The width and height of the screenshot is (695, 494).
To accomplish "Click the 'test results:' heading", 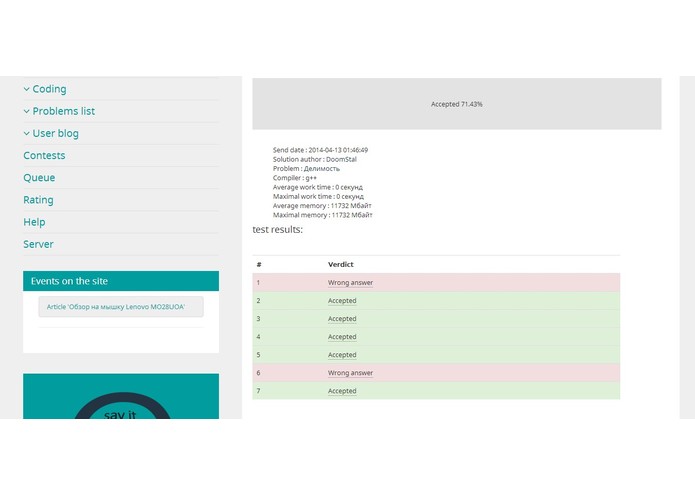I will (x=277, y=229).
